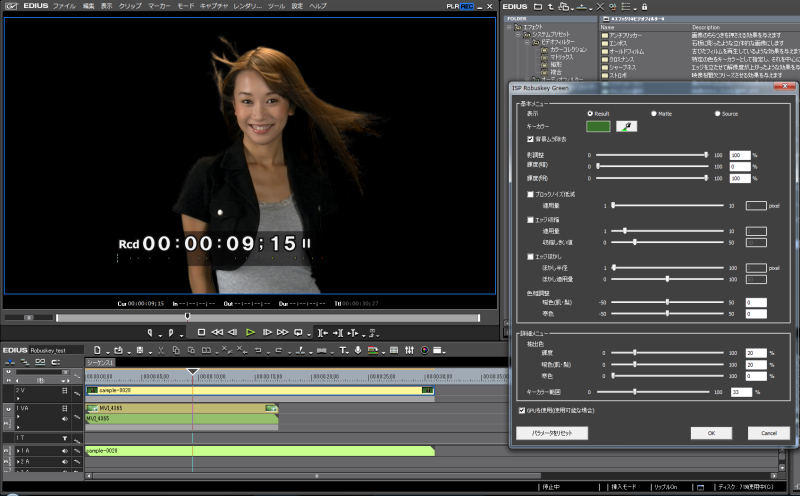Enable the エッジぼかし blur checkbox

tap(530, 256)
